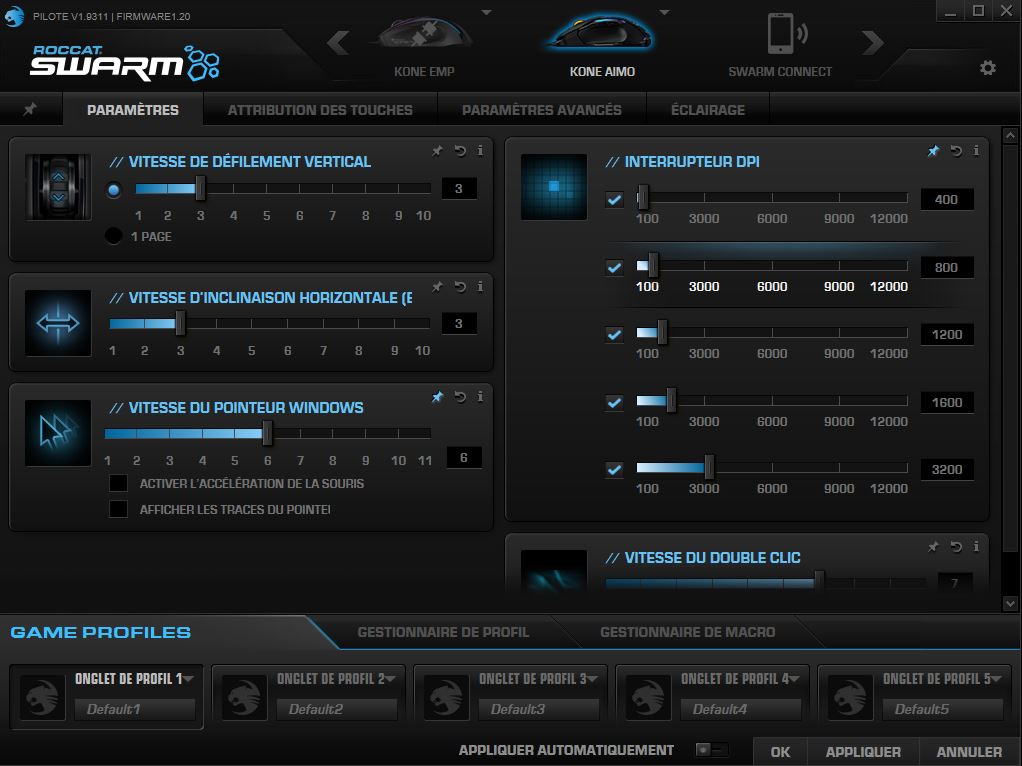The image size is (1022, 766).
Task: Open the Paramètres tab
Action: tap(133, 110)
